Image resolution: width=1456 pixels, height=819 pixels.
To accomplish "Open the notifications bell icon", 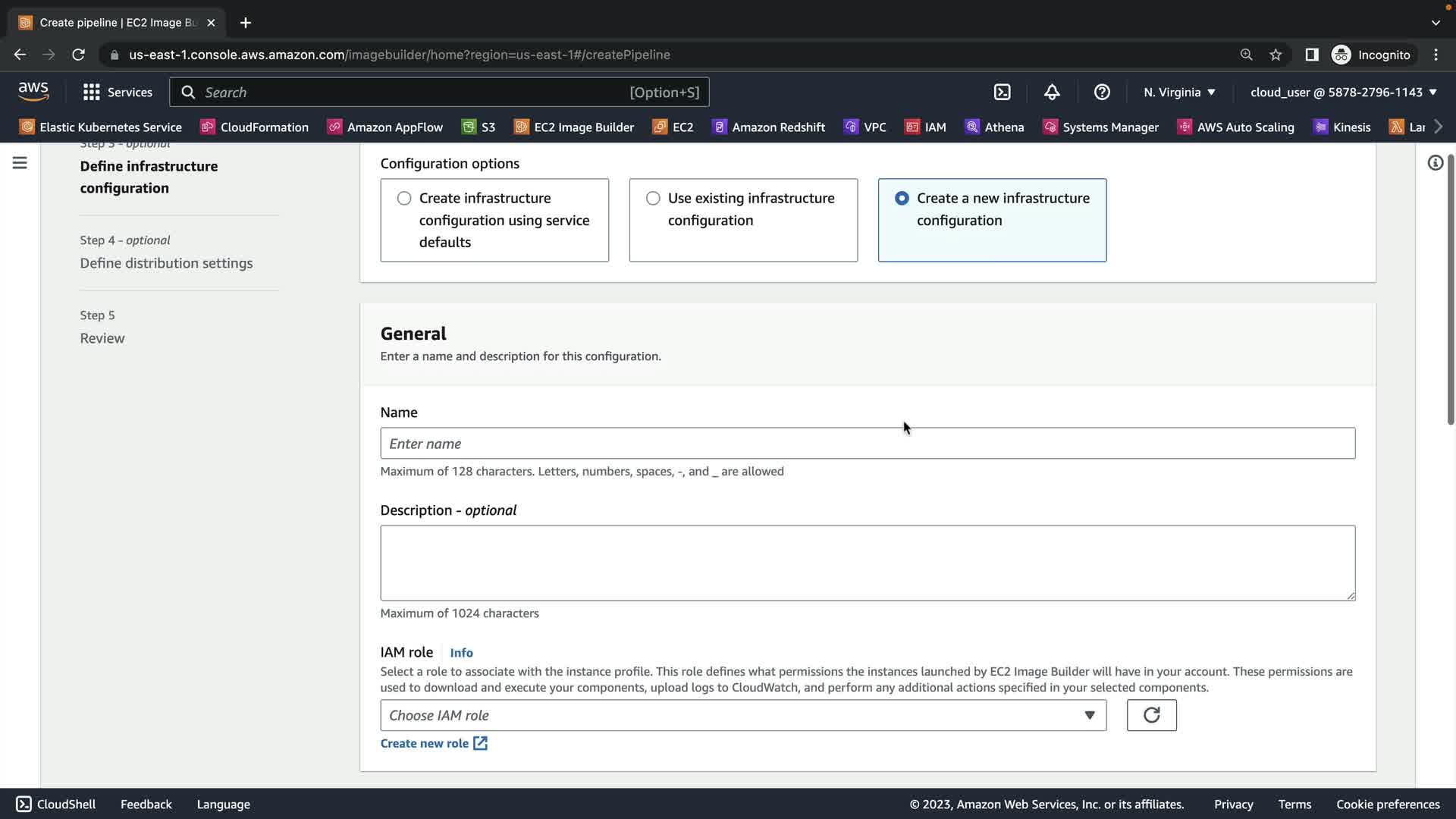I will click(x=1052, y=93).
